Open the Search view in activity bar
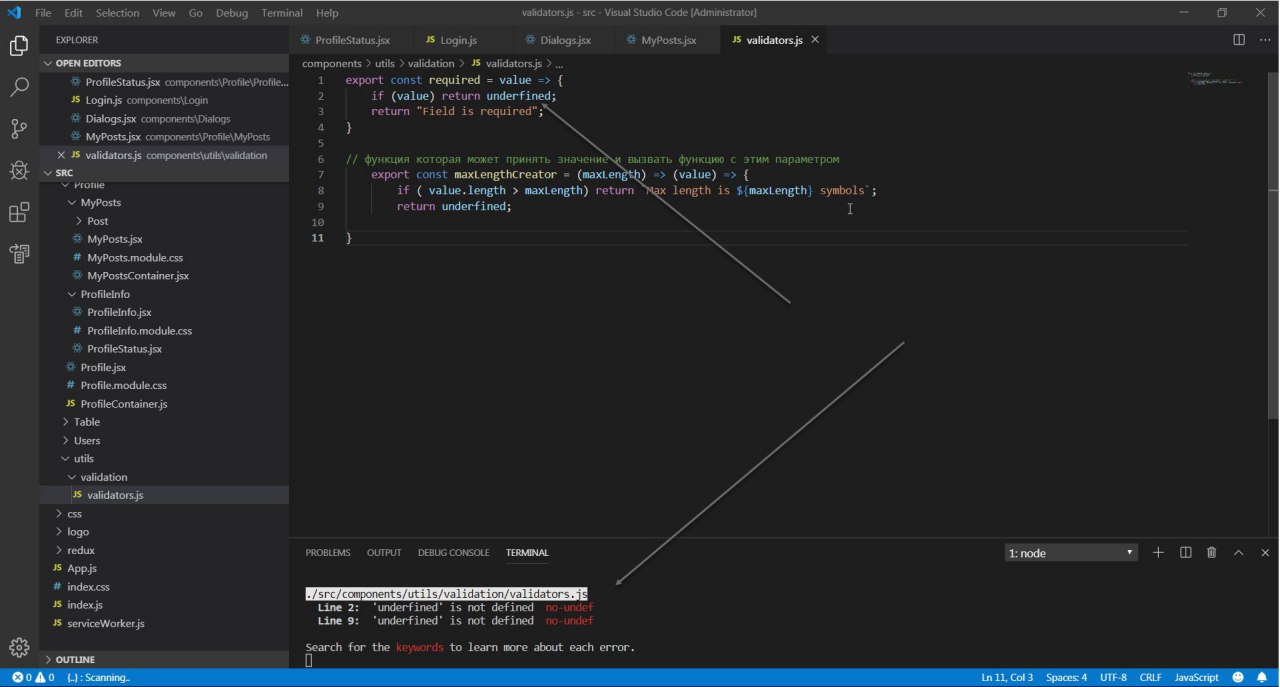 pyautogui.click(x=19, y=87)
